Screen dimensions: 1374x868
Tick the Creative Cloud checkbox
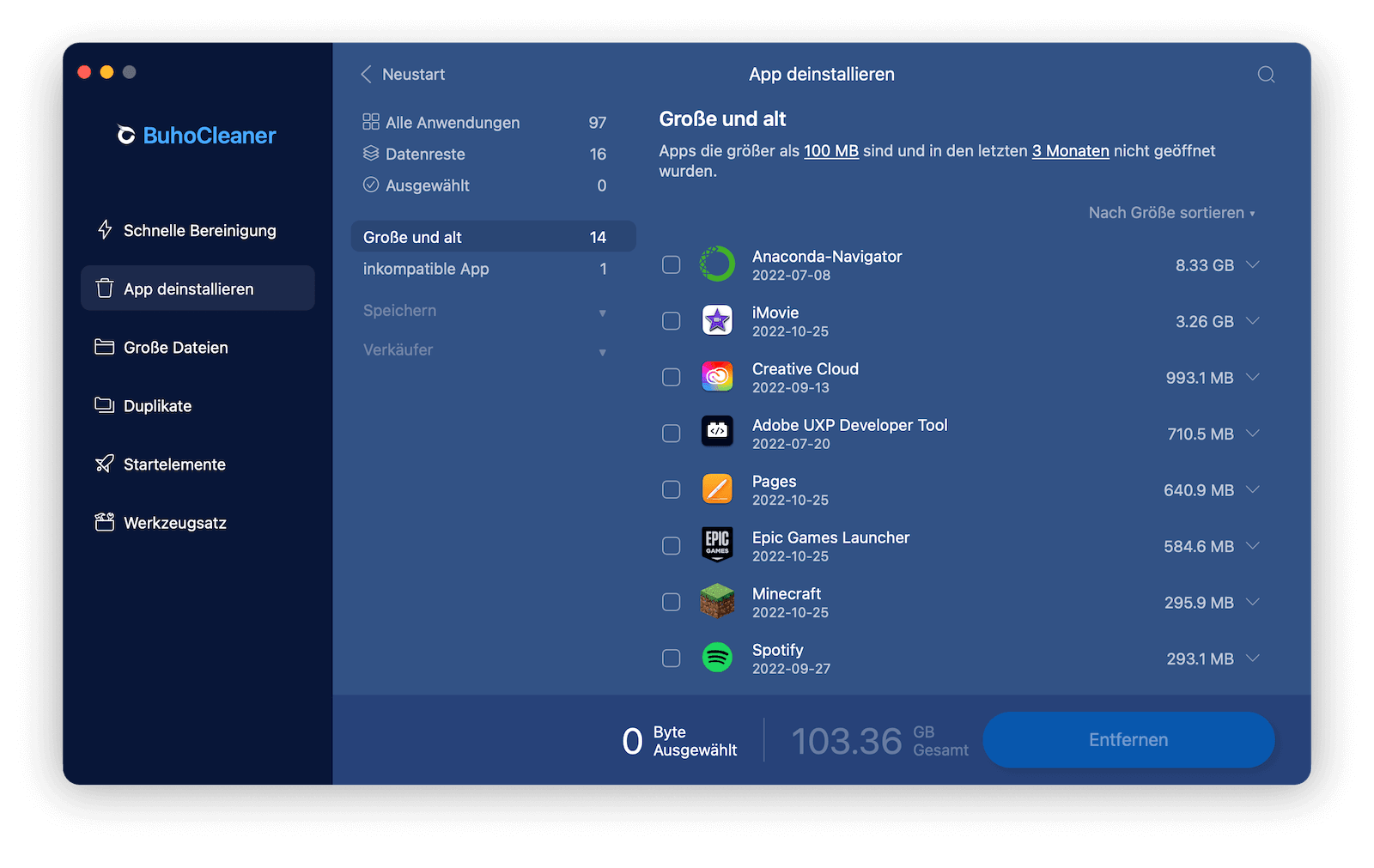point(672,377)
